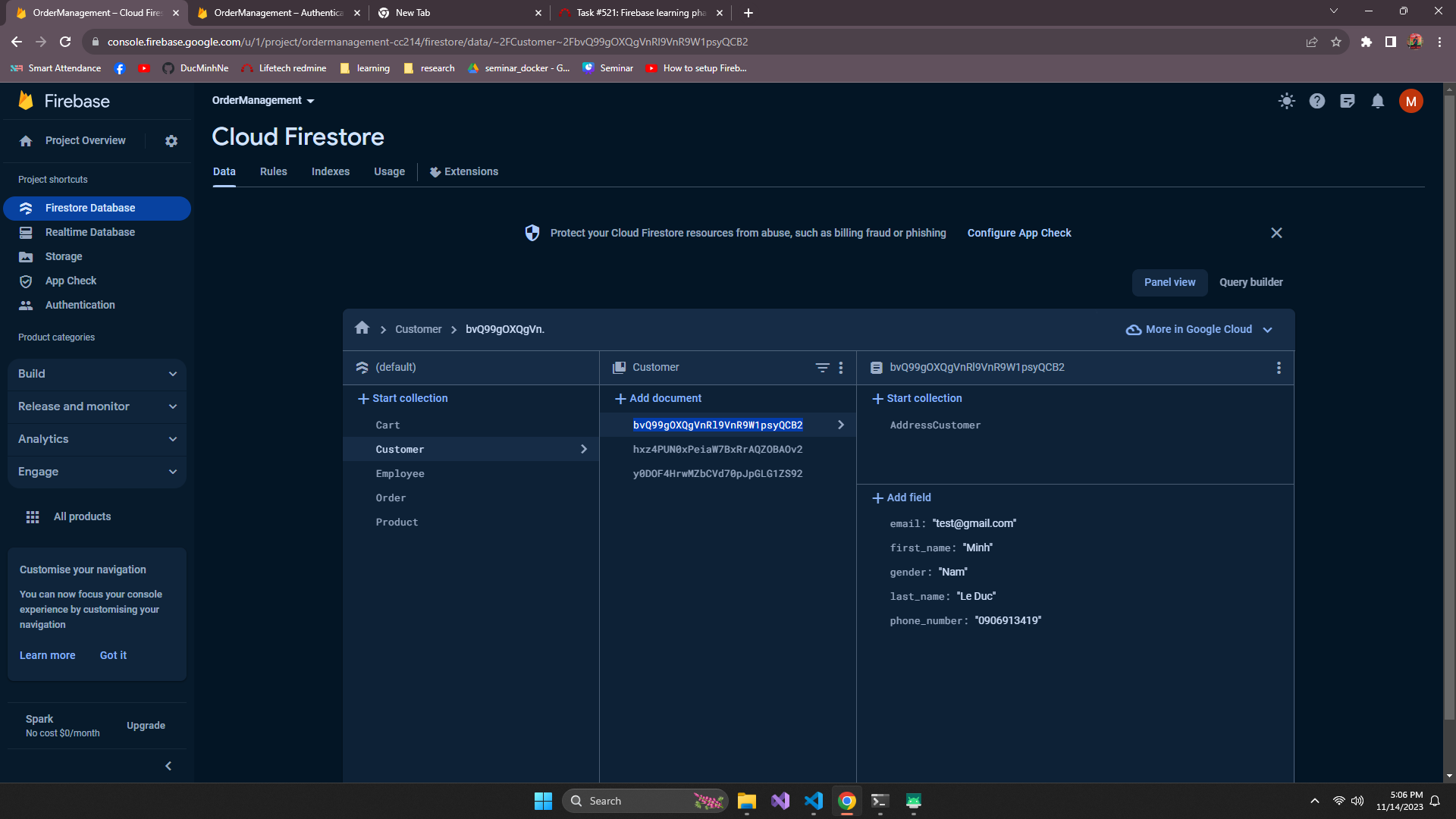Viewport: 1456px width, 819px height.
Task: Expand the Analytics category
Action: [x=97, y=439]
